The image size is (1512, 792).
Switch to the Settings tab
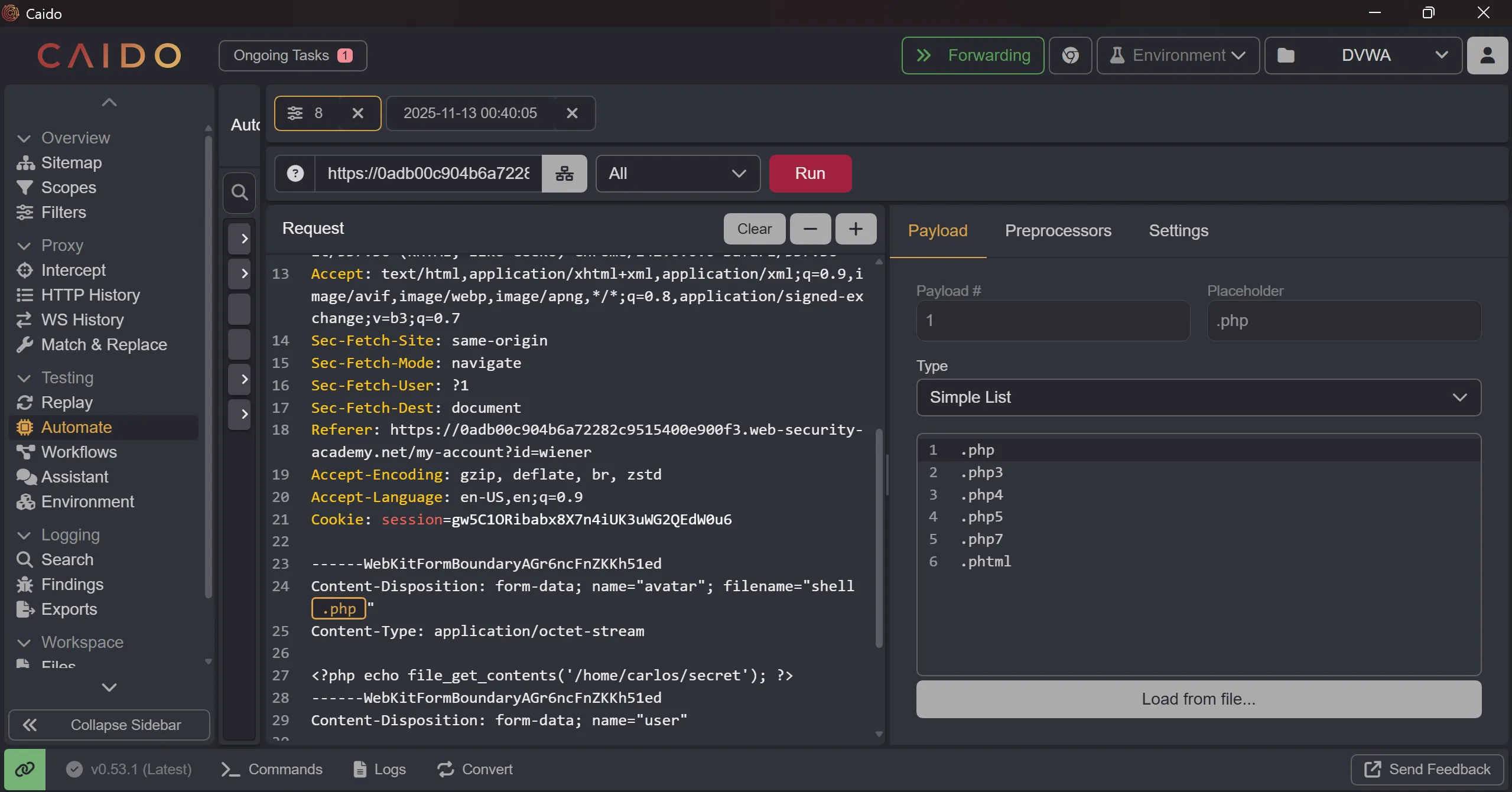[1178, 230]
